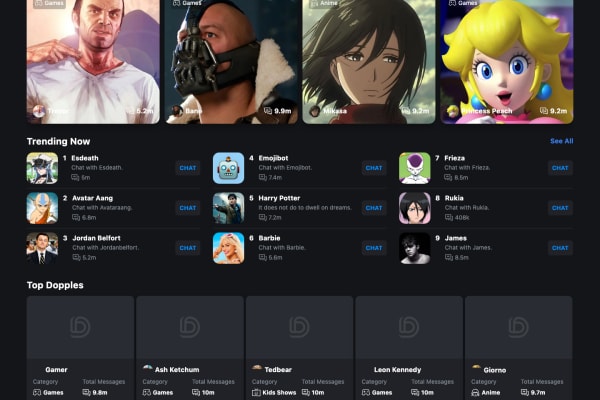Open the Mikasa character card
This screenshot has height=400, width=600.
pyautogui.click(x=369, y=62)
